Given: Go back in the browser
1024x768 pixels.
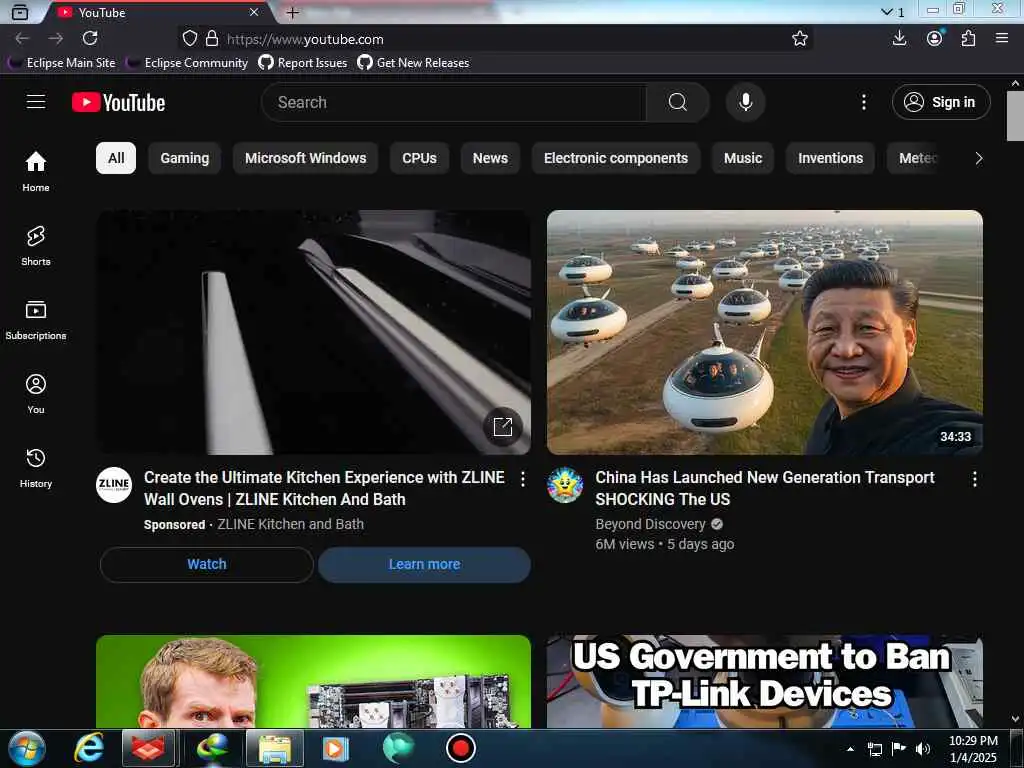Looking at the screenshot, I should tap(22, 39).
